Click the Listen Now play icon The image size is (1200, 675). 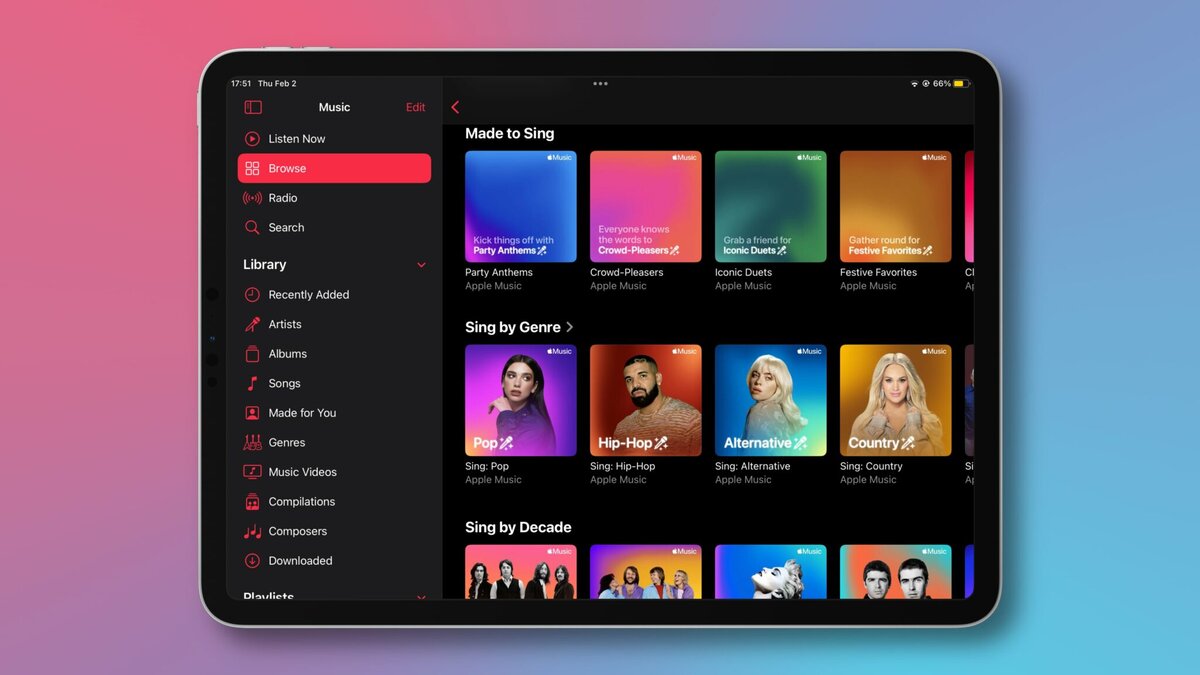click(252, 139)
